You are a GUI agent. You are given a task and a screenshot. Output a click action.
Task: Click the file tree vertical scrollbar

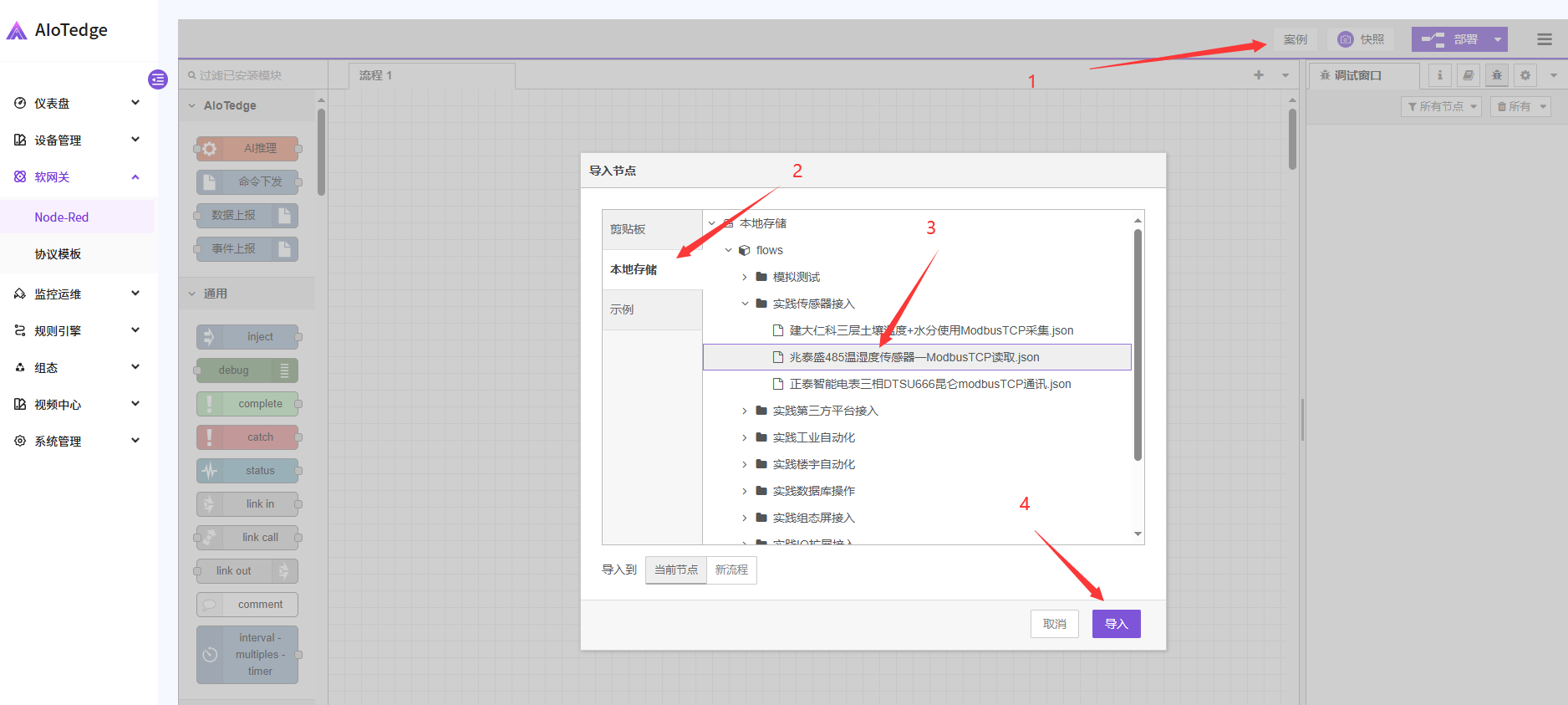(x=1137, y=343)
